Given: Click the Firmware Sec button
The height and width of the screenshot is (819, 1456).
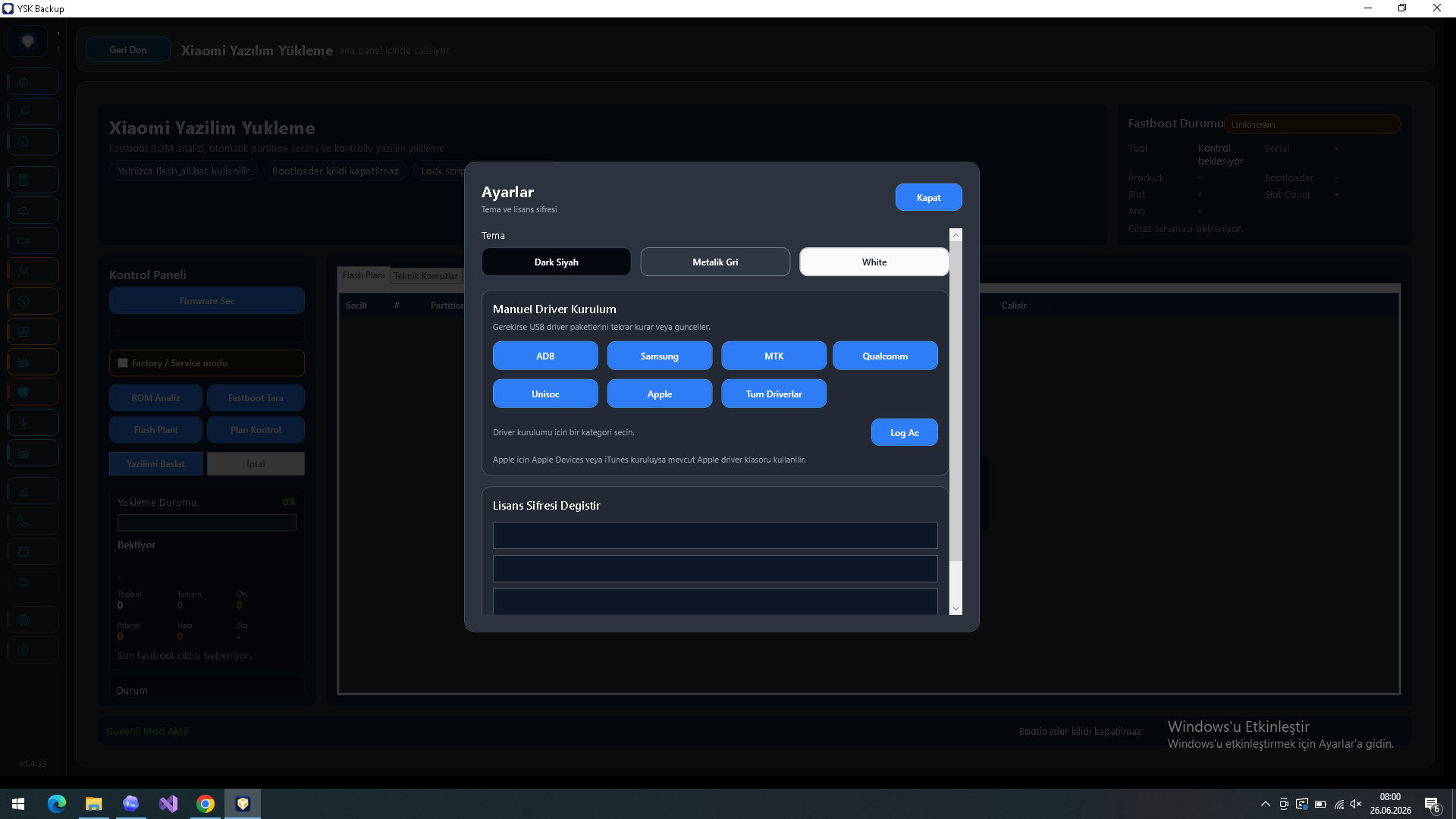Looking at the screenshot, I should 207,301.
